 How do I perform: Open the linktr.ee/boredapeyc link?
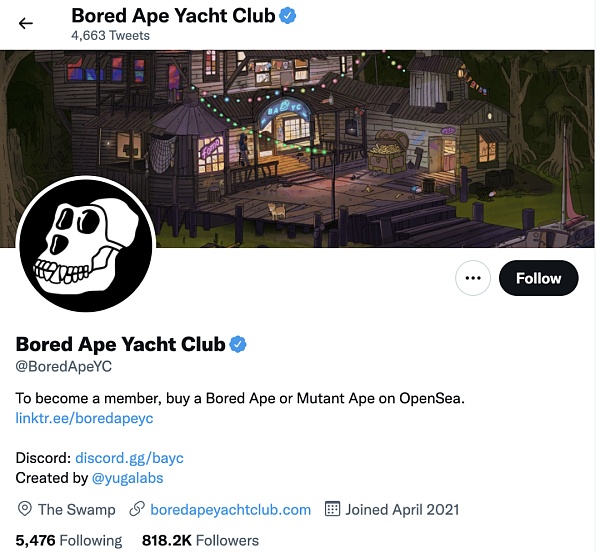84,418
